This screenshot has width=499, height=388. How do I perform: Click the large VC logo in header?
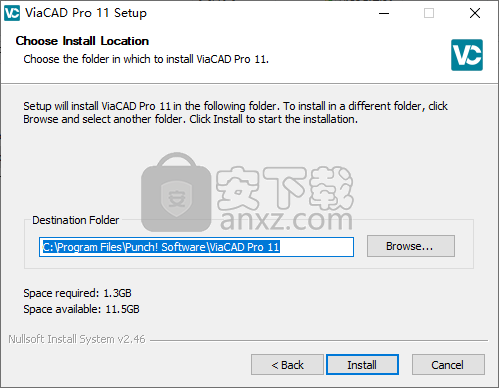coord(467,55)
